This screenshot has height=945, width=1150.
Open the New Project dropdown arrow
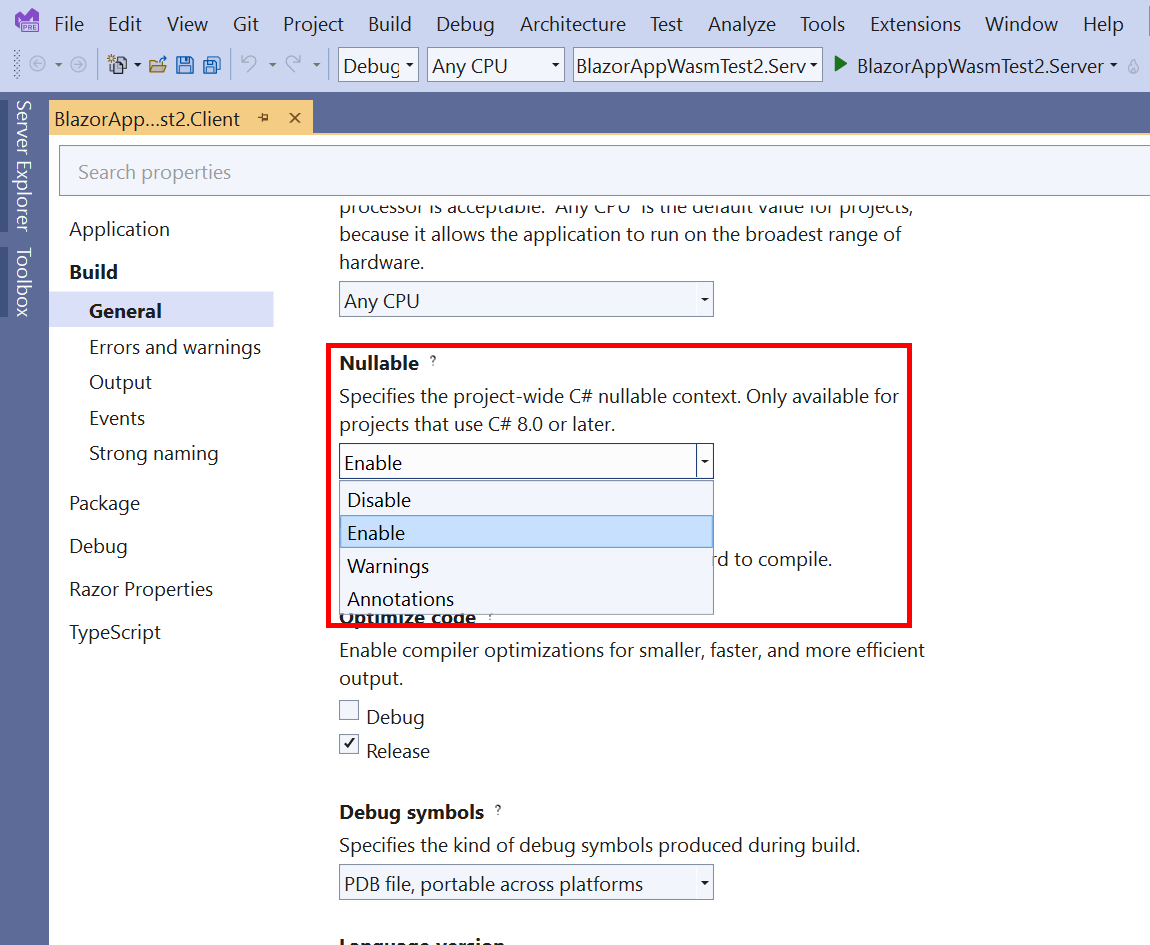[x=137, y=65]
